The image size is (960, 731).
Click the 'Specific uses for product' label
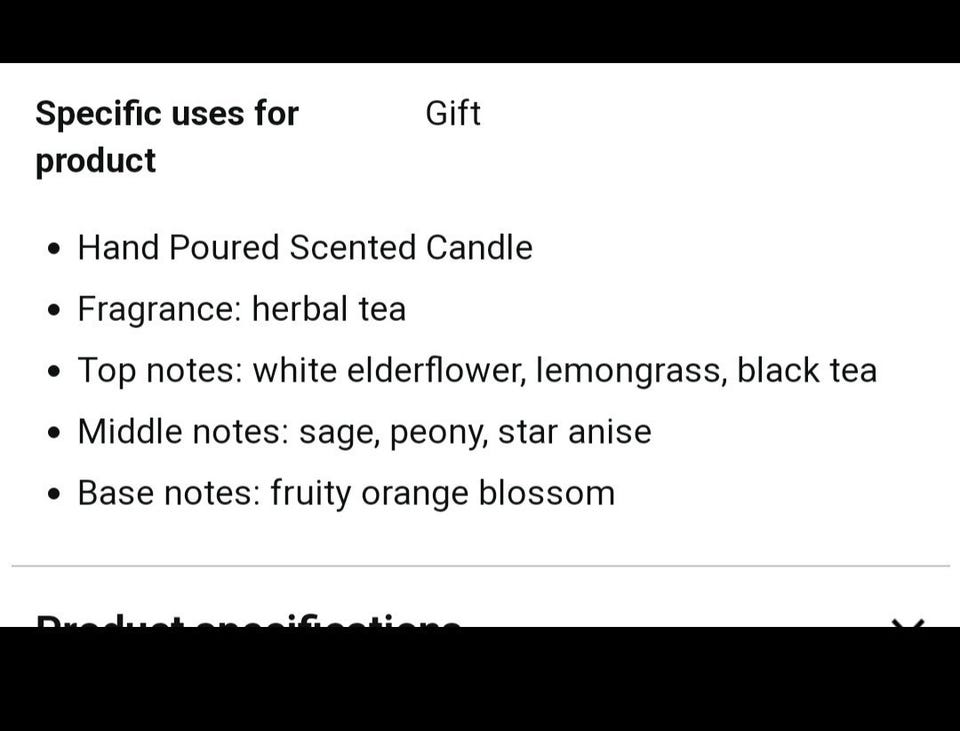coord(166,137)
